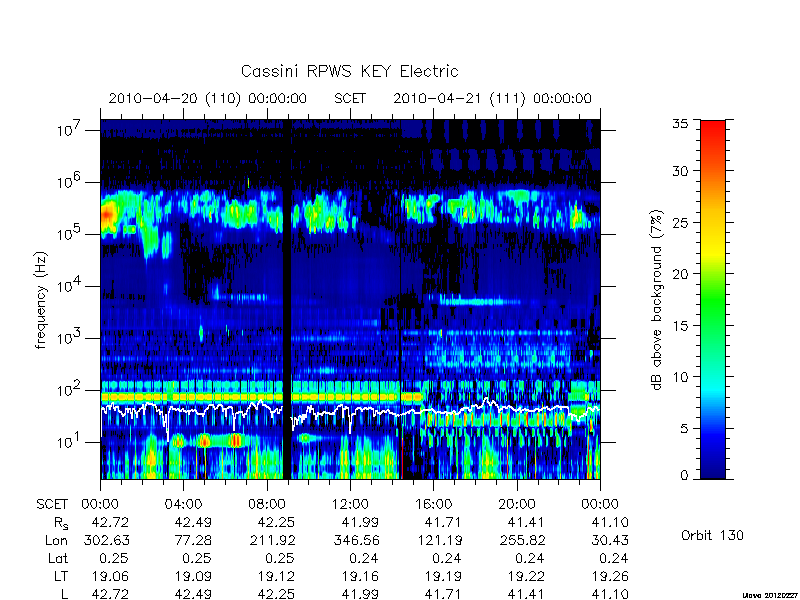This screenshot has height=600, width=800.
Task: Click the 10^5 frequency axis label
Action: 68,233
